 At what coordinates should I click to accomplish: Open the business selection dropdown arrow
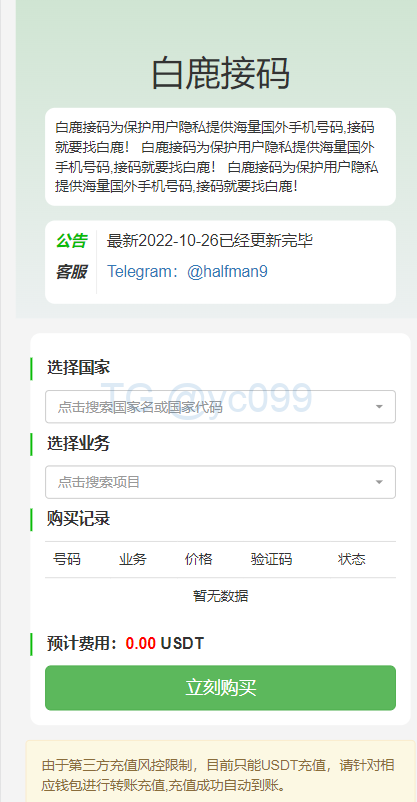pyautogui.click(x=379, y=482)
